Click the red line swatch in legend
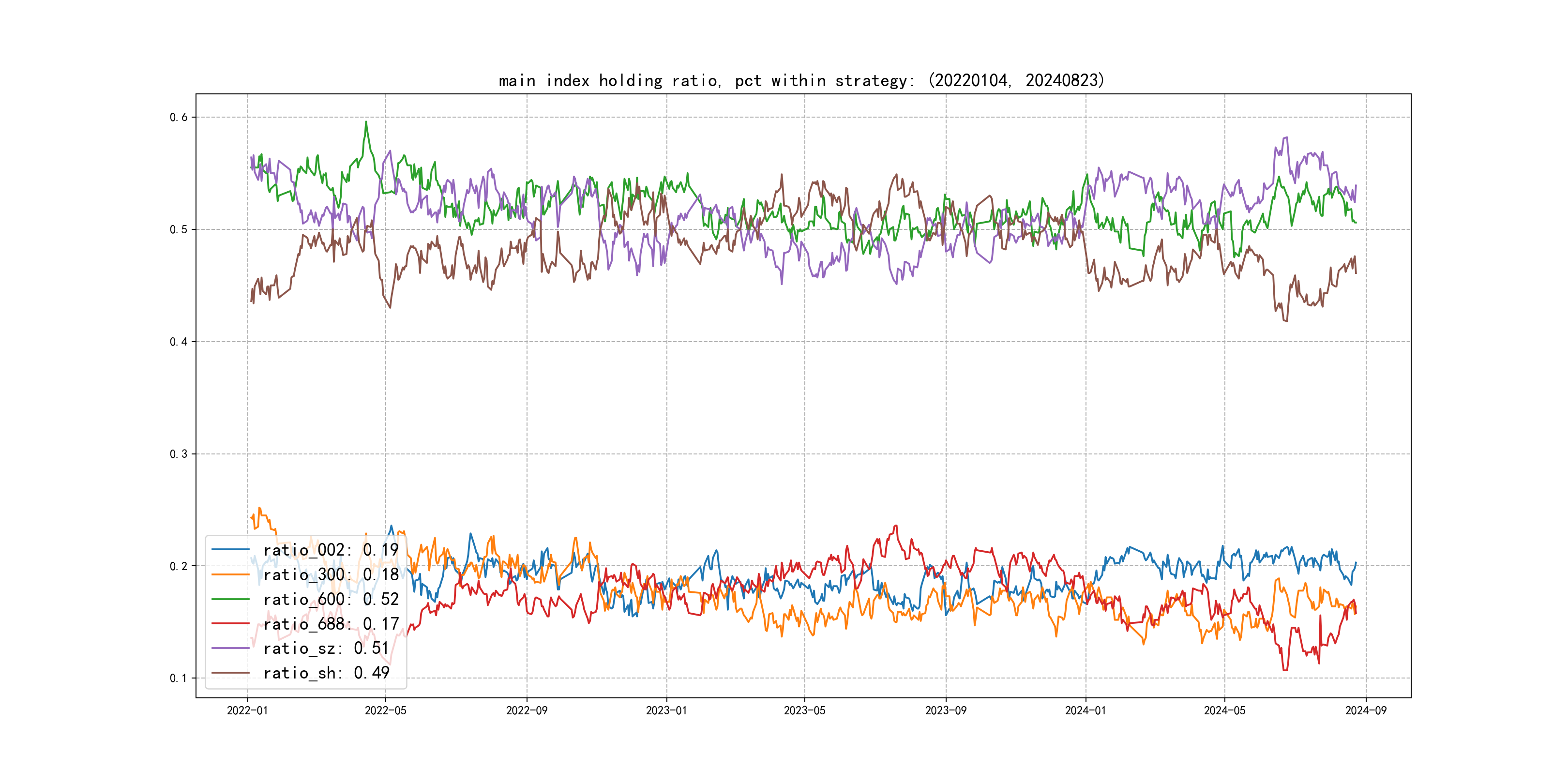 (x=230, y=624)
